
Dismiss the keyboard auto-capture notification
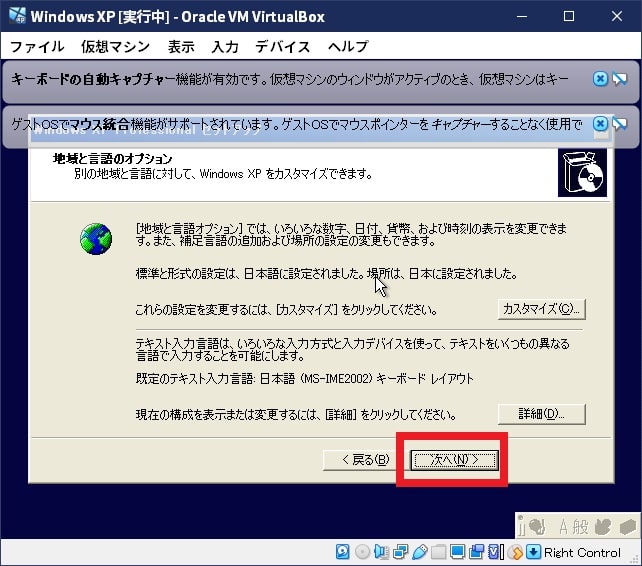[x=600, y=79]
